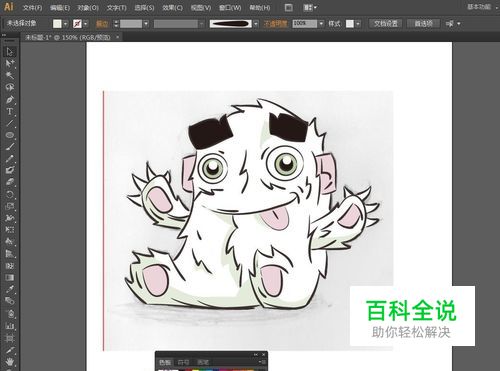Click the orange 不透明度 opacity label link

(276, 24)
